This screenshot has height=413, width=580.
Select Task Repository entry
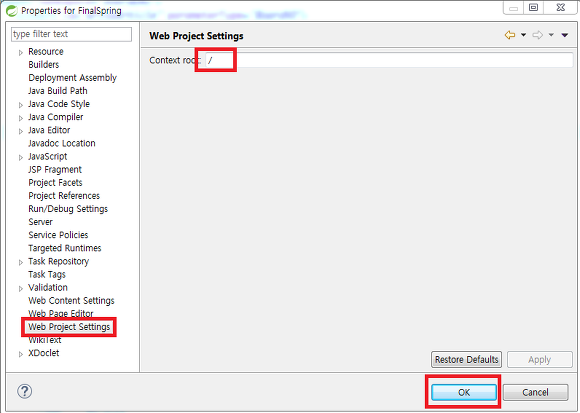click(58, 261)
